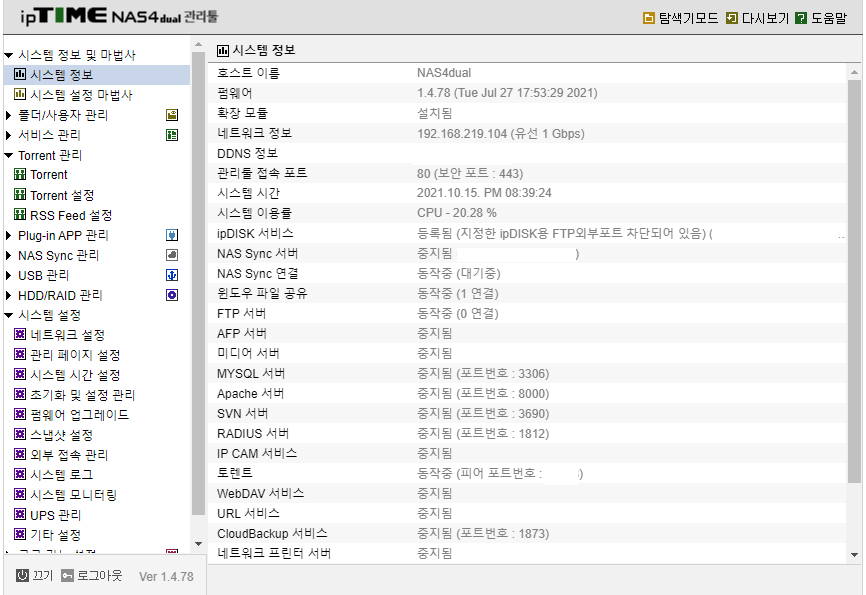Open RSS Feed 설정 page
The width and height of the screenshot is (866, 595).
[71, 215]
